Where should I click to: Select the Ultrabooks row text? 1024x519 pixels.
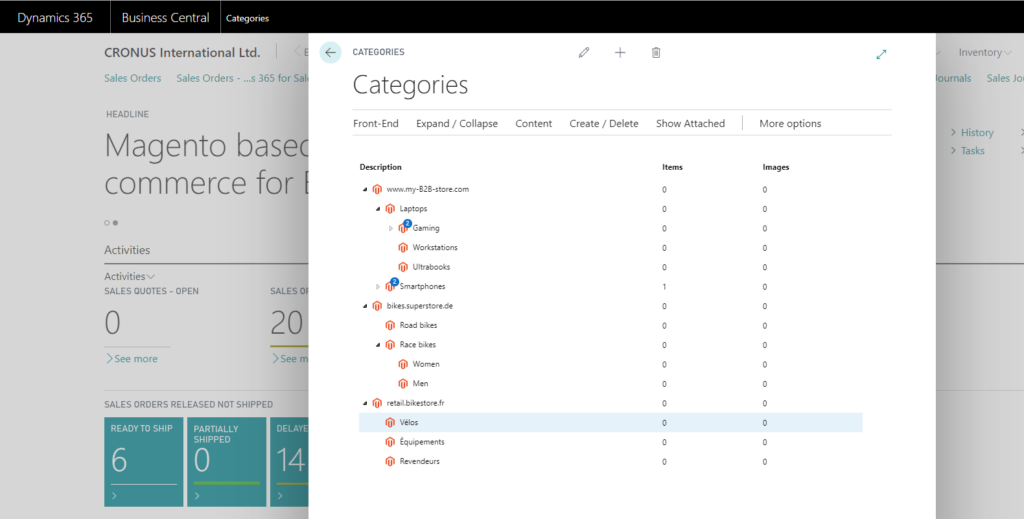point(431,267)
